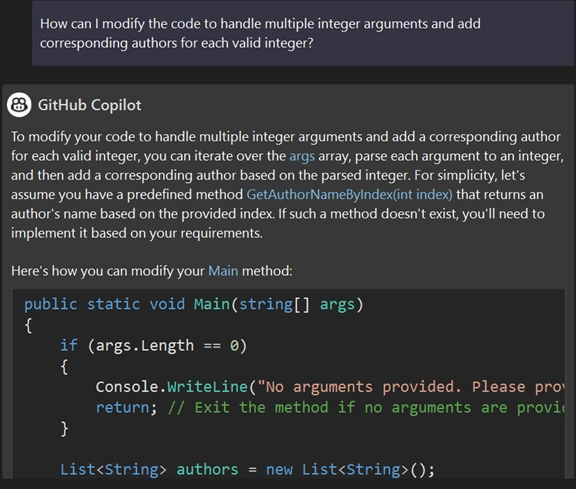Click the closing brace of the if block

tap(64, 428)
